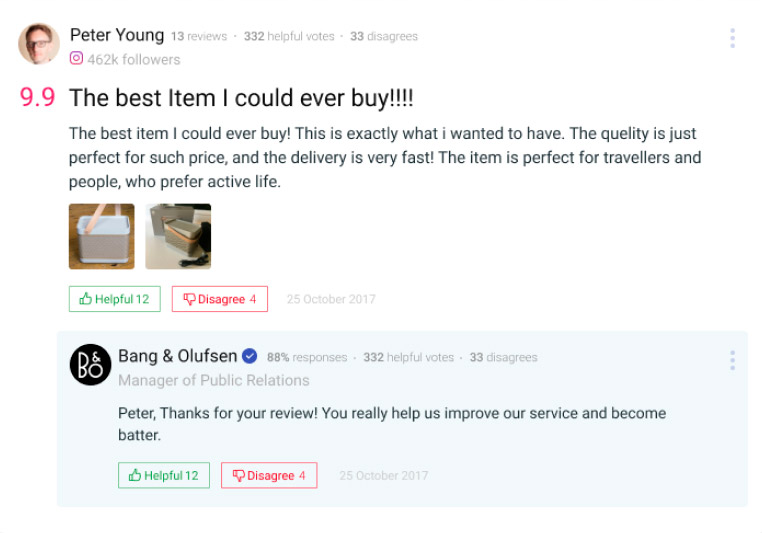Click the 88% responses stat
This screenshot has width=762, height=533.
tap(307, 357)
